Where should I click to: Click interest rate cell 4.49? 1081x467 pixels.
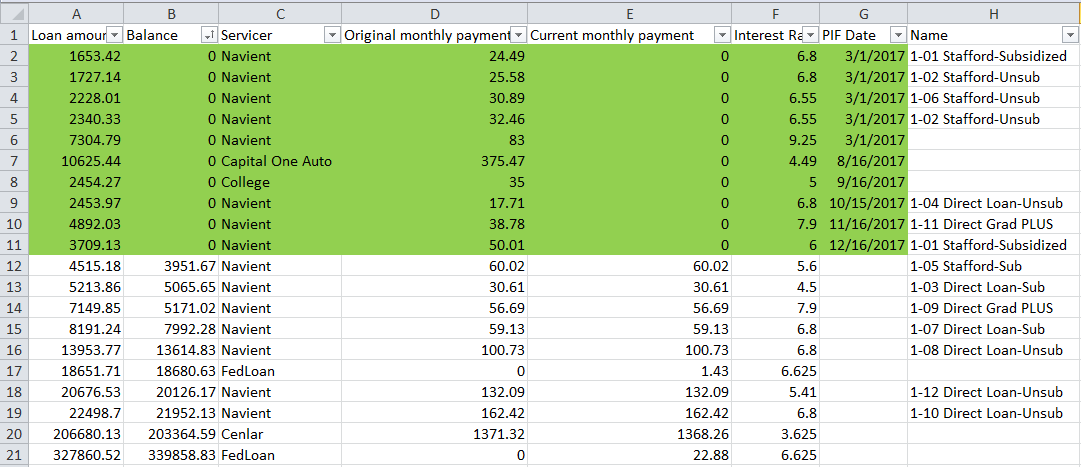pos(776,161)
